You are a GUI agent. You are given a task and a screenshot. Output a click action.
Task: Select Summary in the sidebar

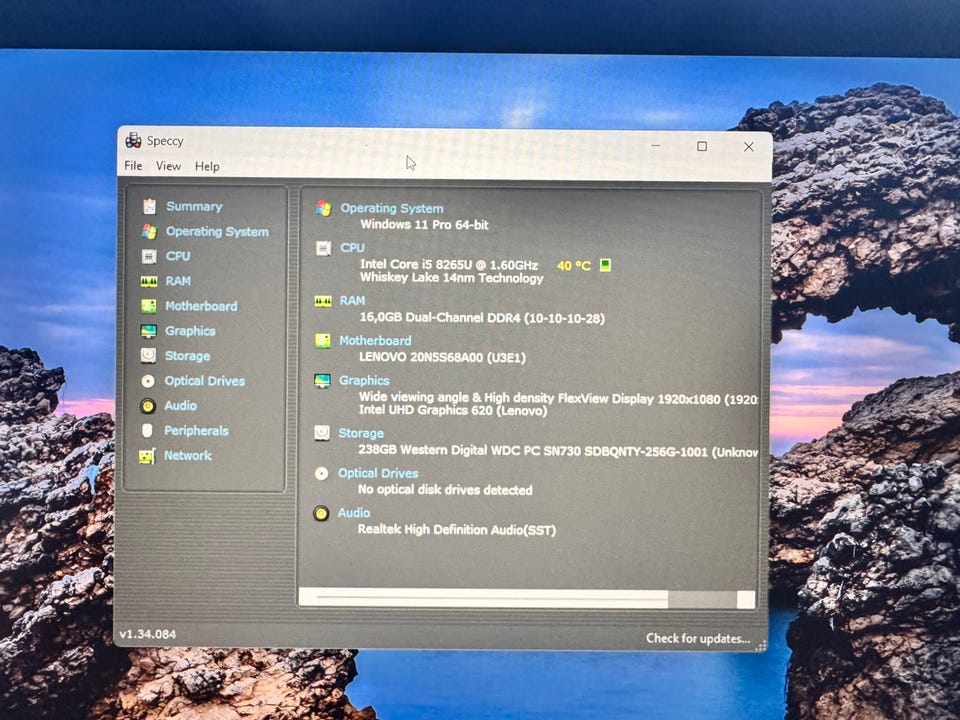[x=194, y=206]
